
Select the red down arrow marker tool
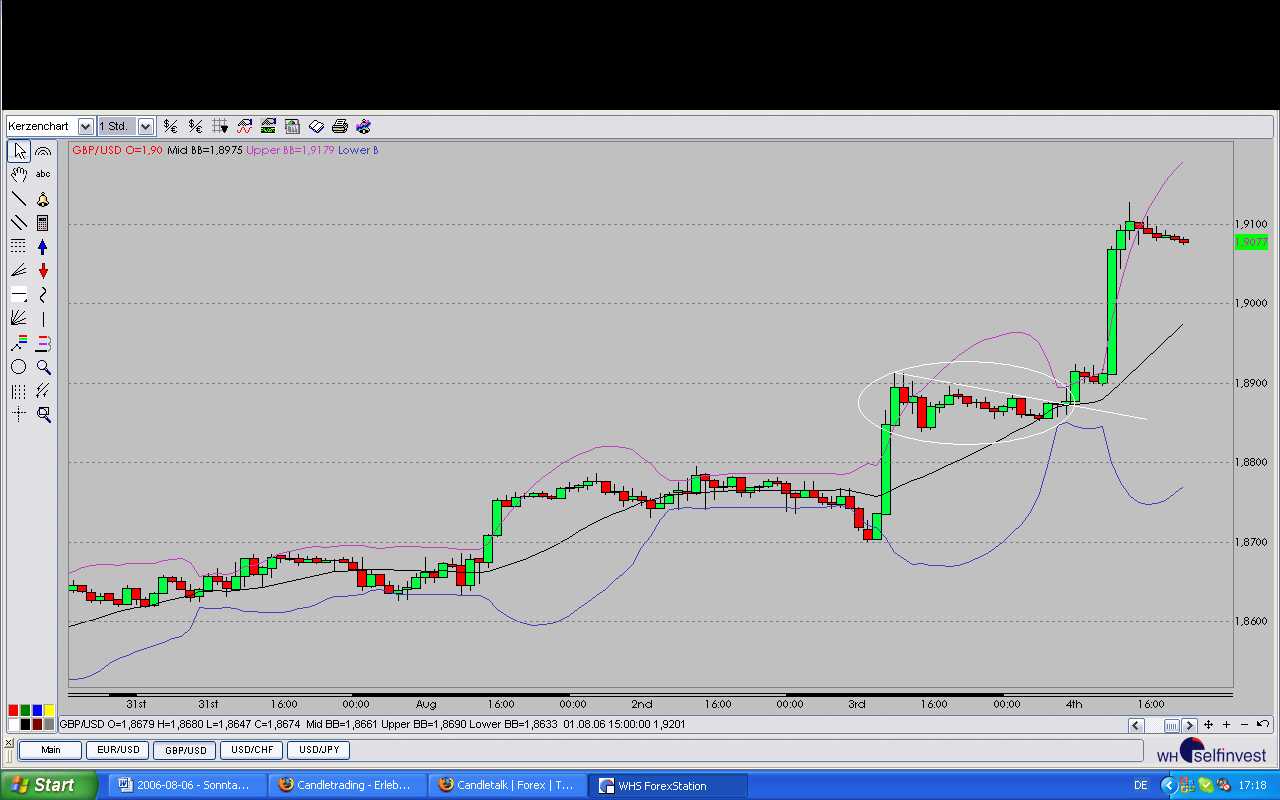point(43,271)
